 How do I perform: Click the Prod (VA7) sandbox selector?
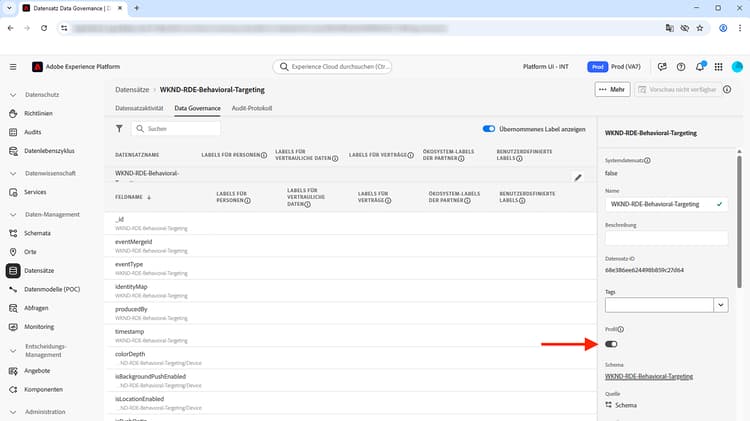614,66
